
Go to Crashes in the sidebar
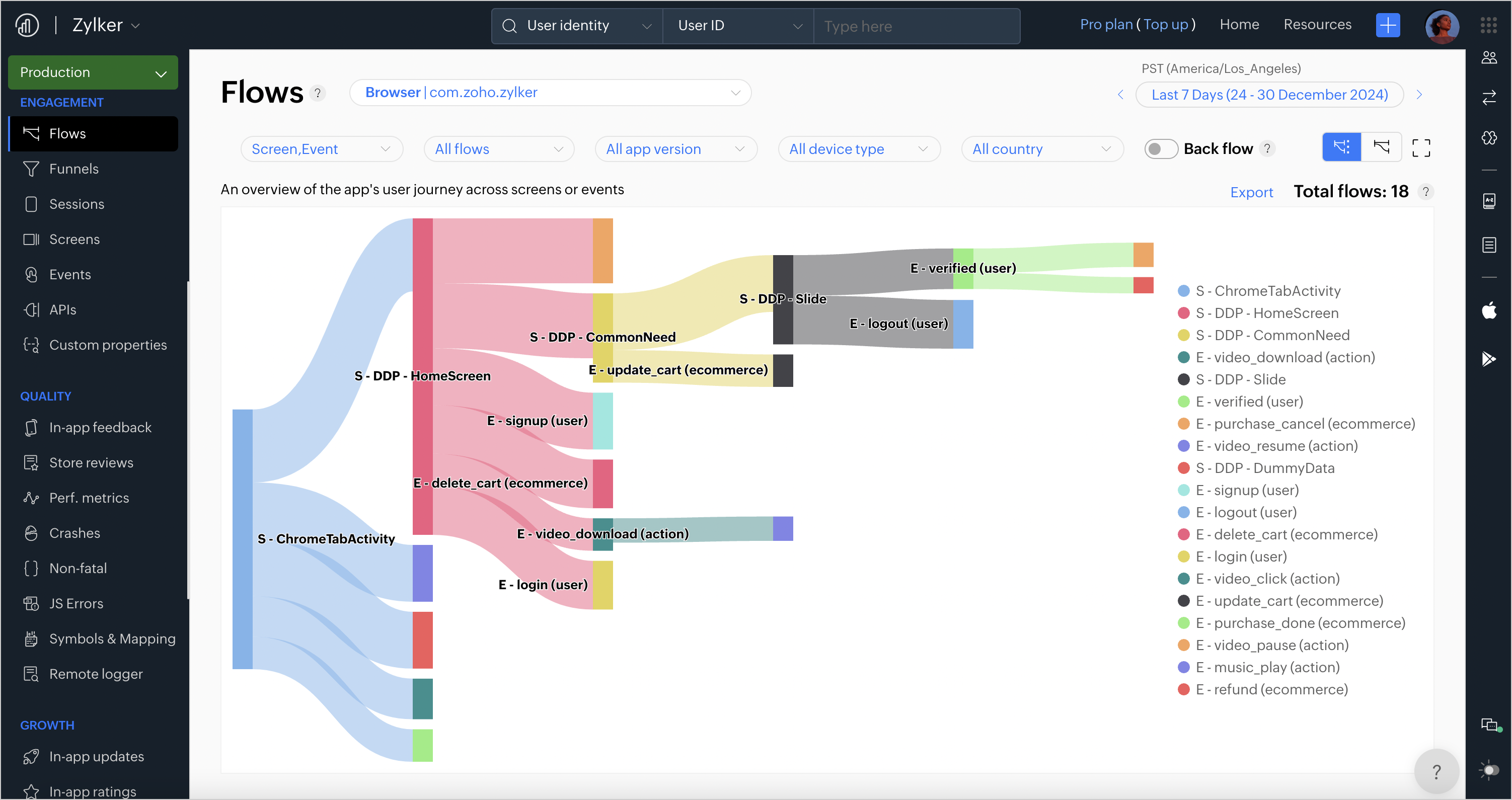point(74,533)
